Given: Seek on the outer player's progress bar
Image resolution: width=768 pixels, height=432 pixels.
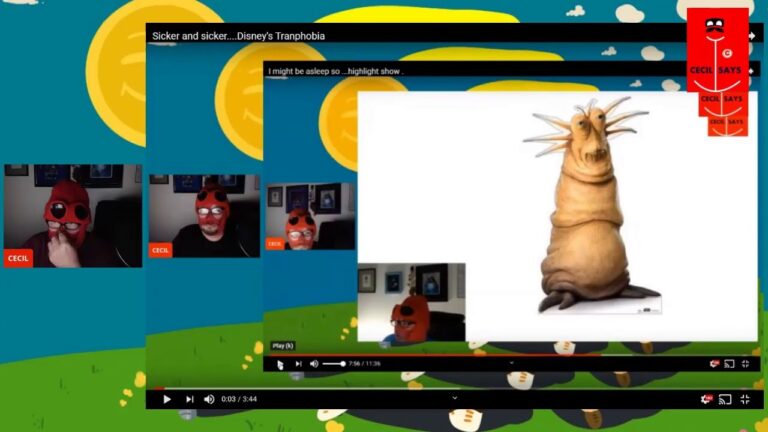Looking at the screenshot, I should 454,388.
